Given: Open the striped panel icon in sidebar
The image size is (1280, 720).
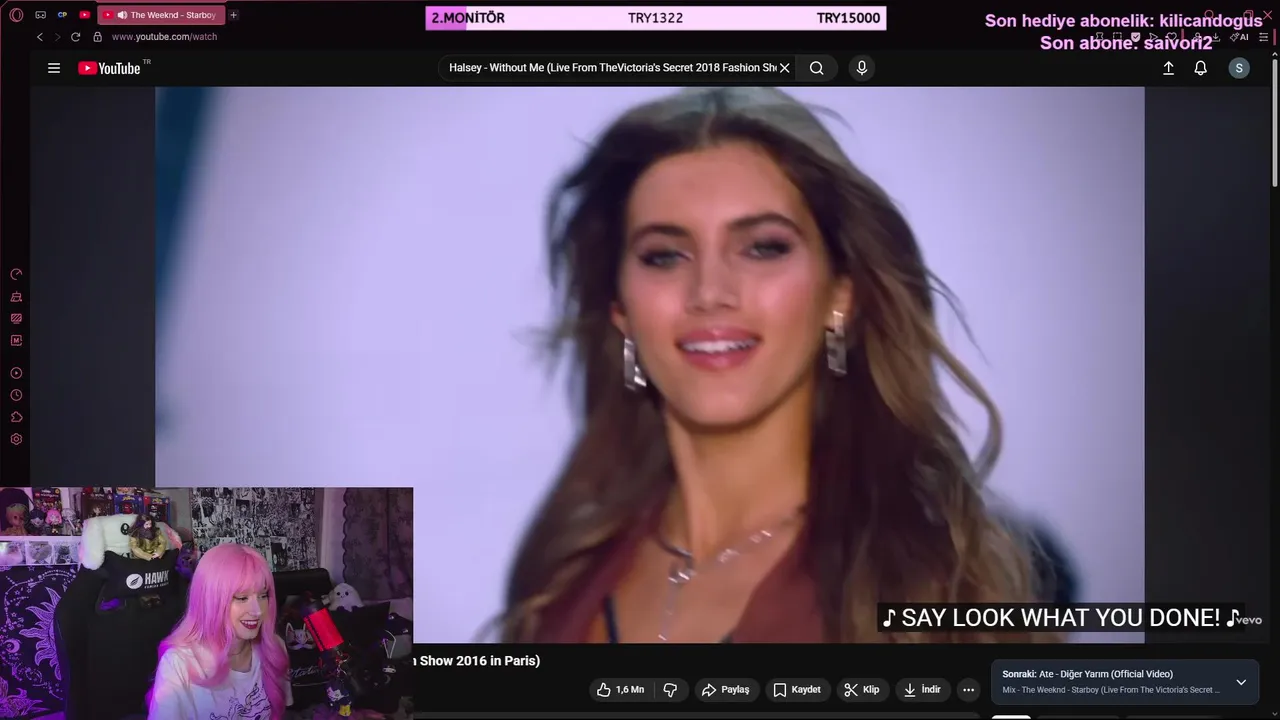Looking at the screenshot, I should (16, 319).
